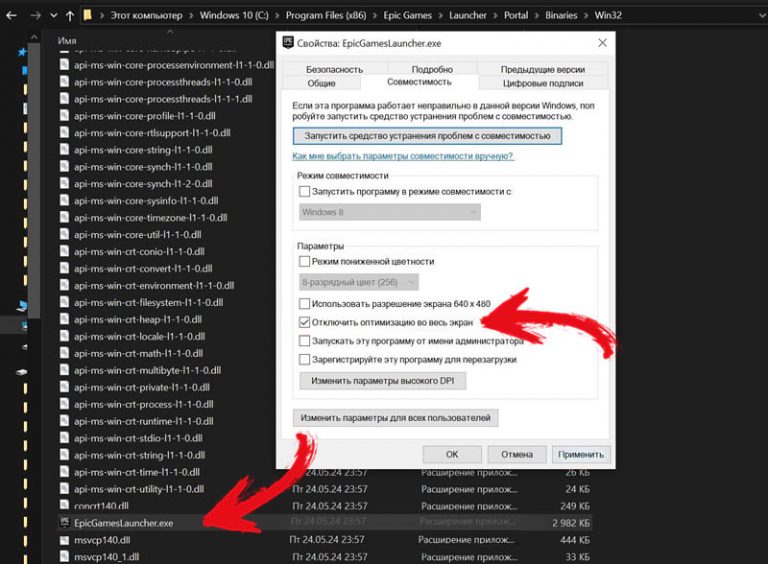
Task: Select the EpicGamesLauncher.exe file icon
Action: [x=65, y=522]
